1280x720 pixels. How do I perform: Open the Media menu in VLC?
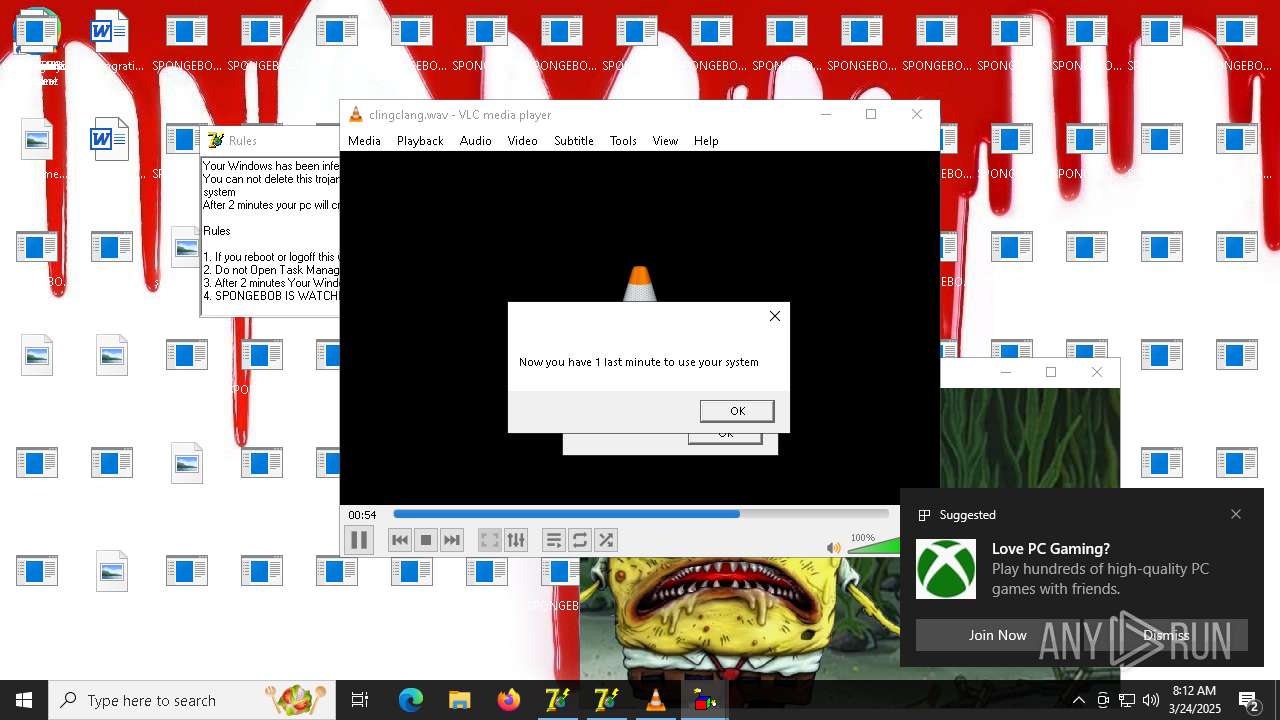pyautogui.click(x=364, y=141)
